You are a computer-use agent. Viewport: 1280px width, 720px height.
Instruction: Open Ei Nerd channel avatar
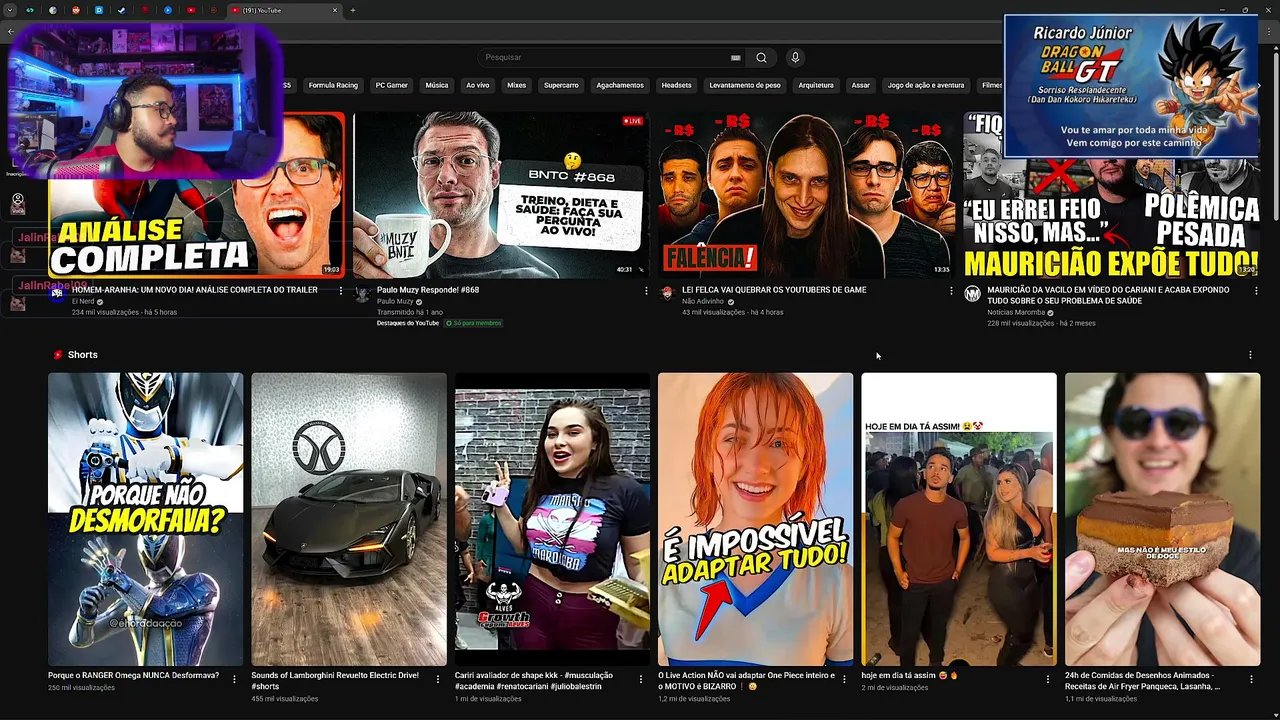[x=57, y=293]
